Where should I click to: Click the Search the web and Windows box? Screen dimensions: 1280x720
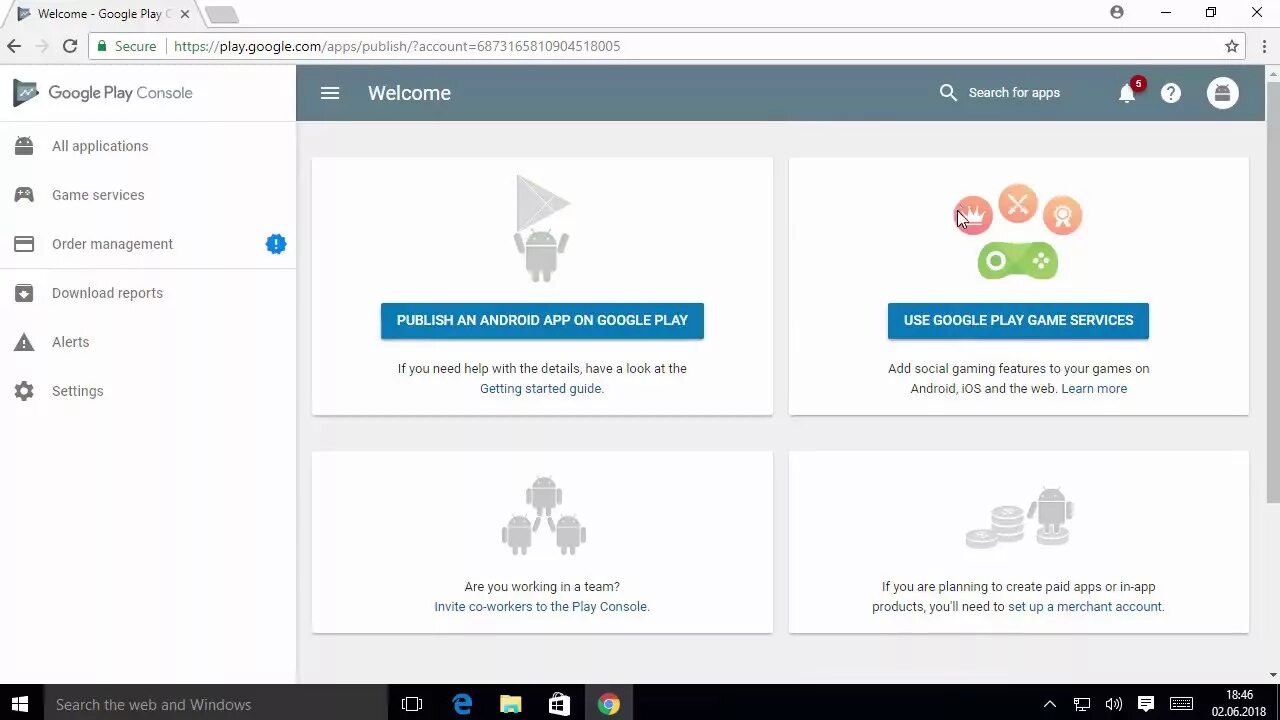click(215, 704)
